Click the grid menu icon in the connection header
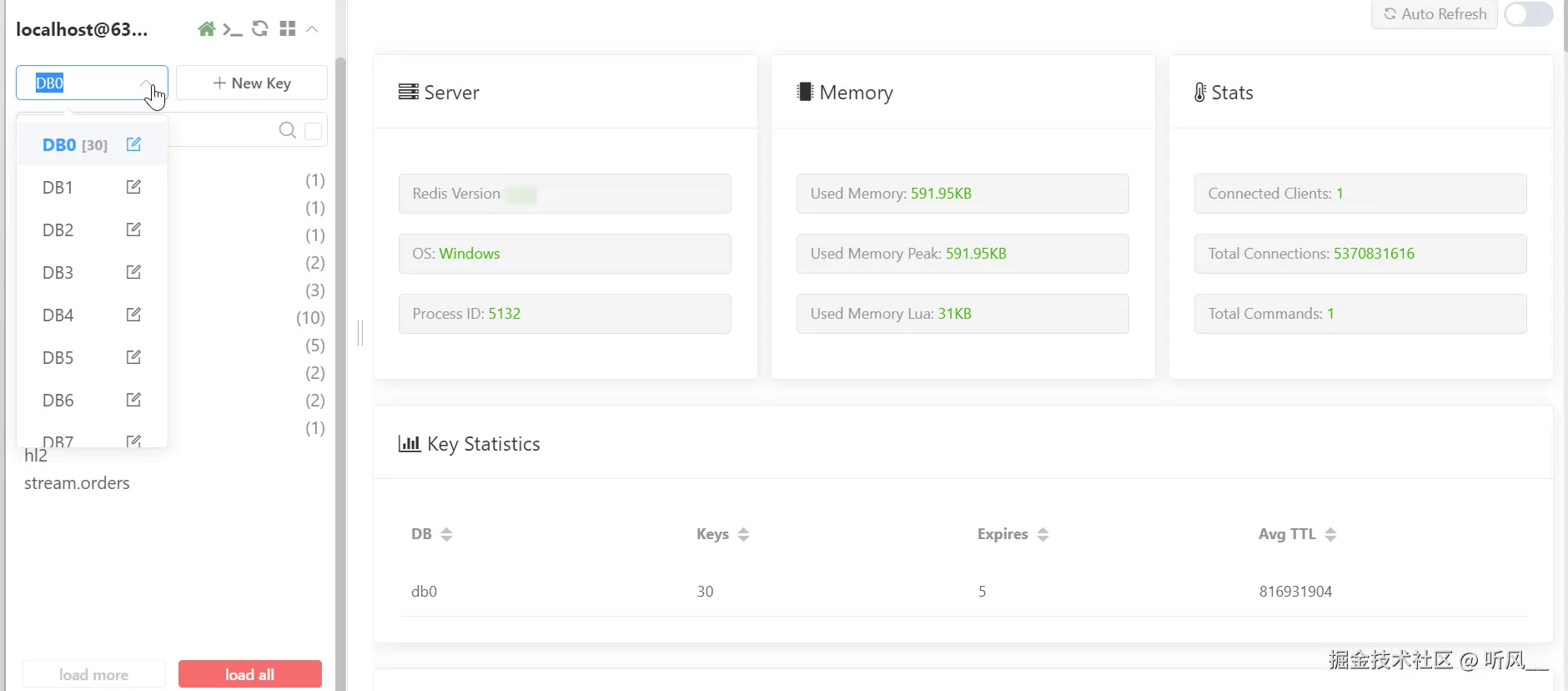Viewport: 1568px width, 691px height. pyautogui.click(x=288, y=29)
